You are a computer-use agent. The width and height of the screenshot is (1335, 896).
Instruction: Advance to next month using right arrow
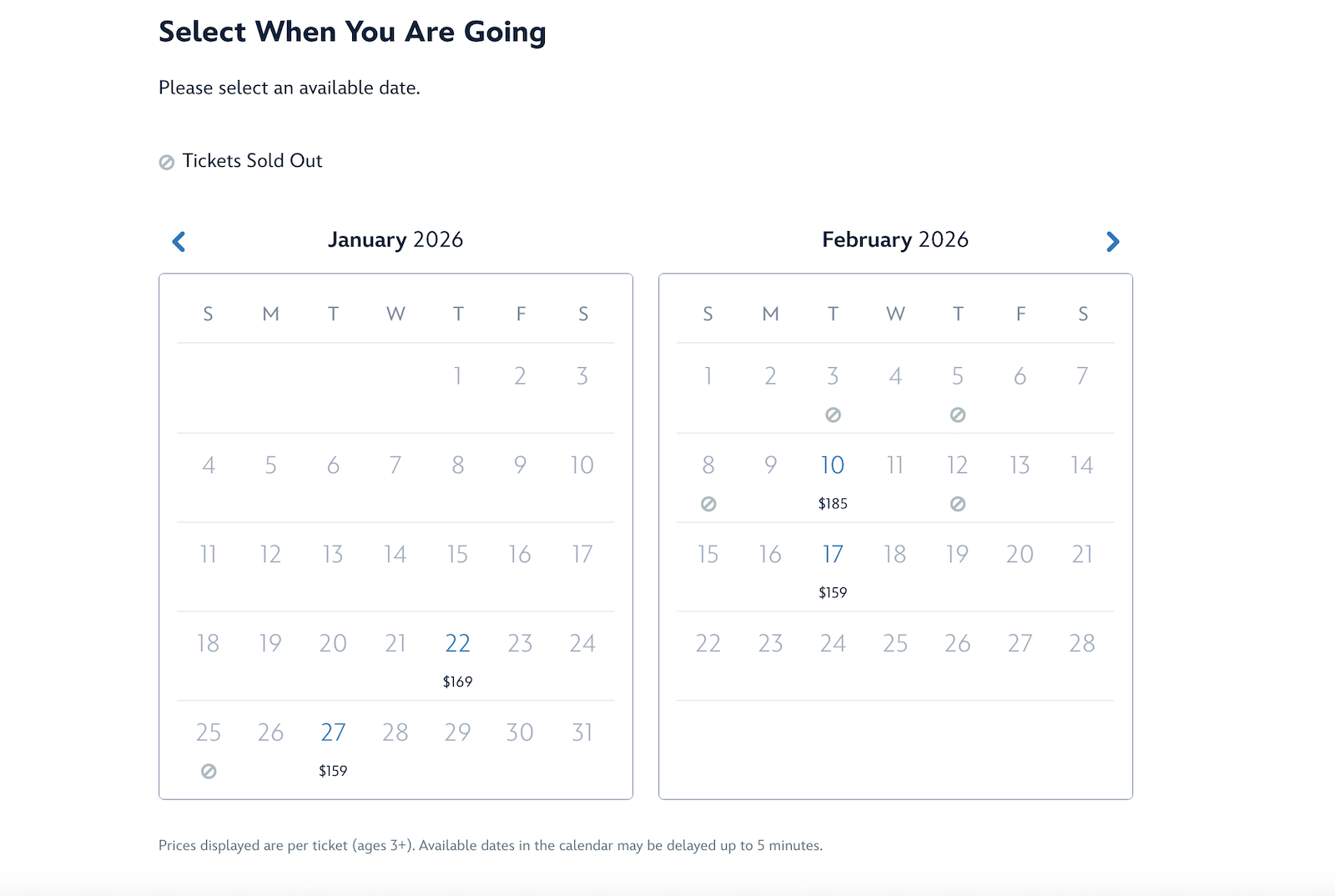click(x=1113, y=241)
